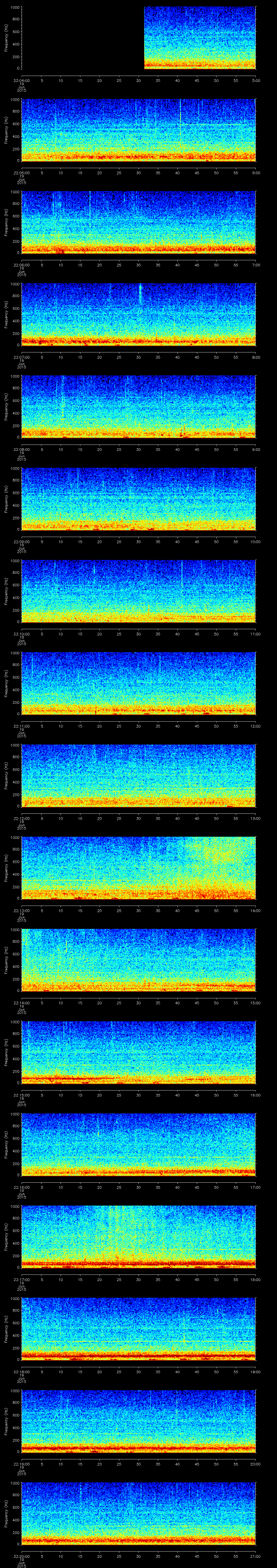Select the spectrogram panel starting at 22:17:00

(139, 1237)
